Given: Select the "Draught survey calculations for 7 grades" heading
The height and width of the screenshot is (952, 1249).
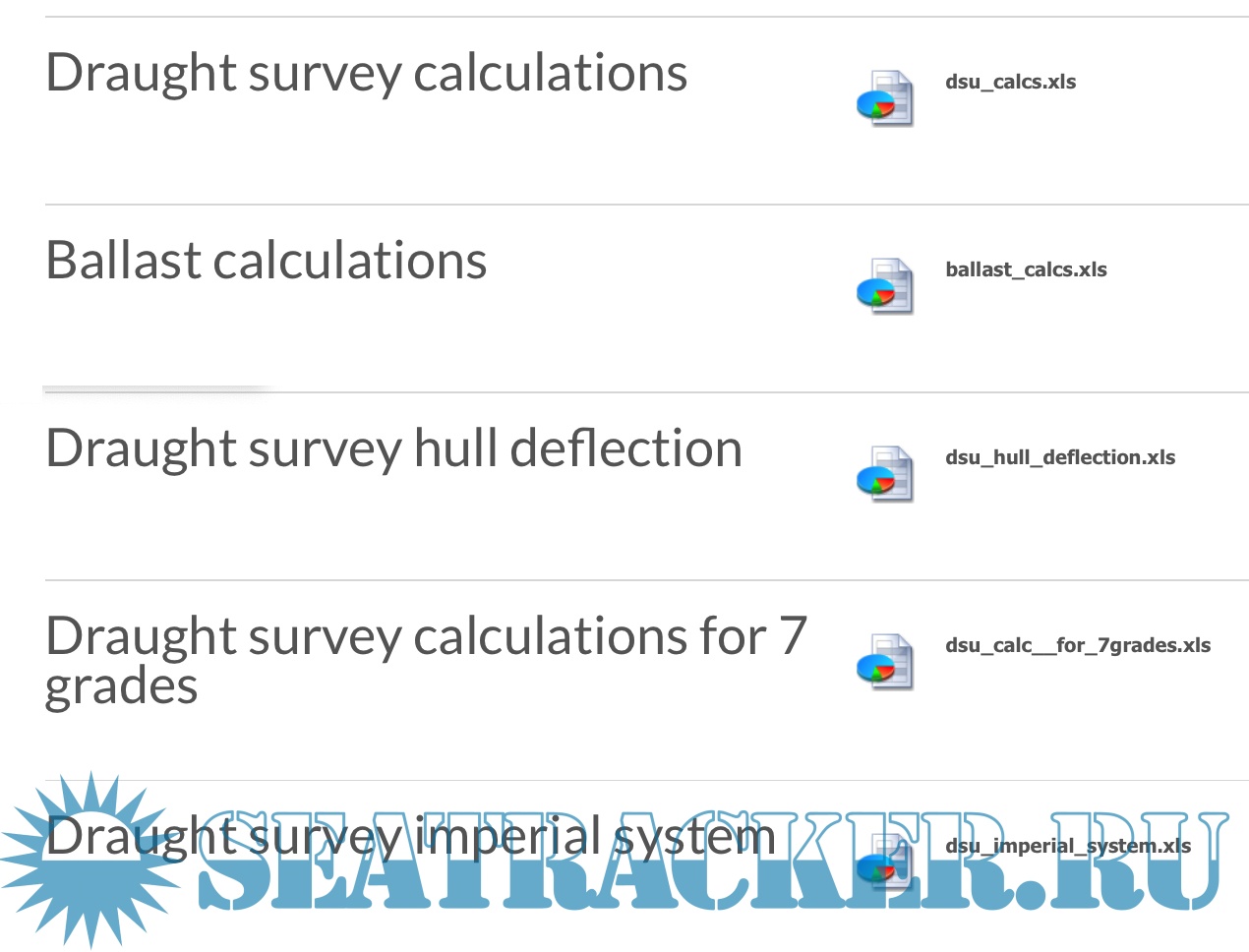Looking at the screenshot, I should tap(426, 659).
